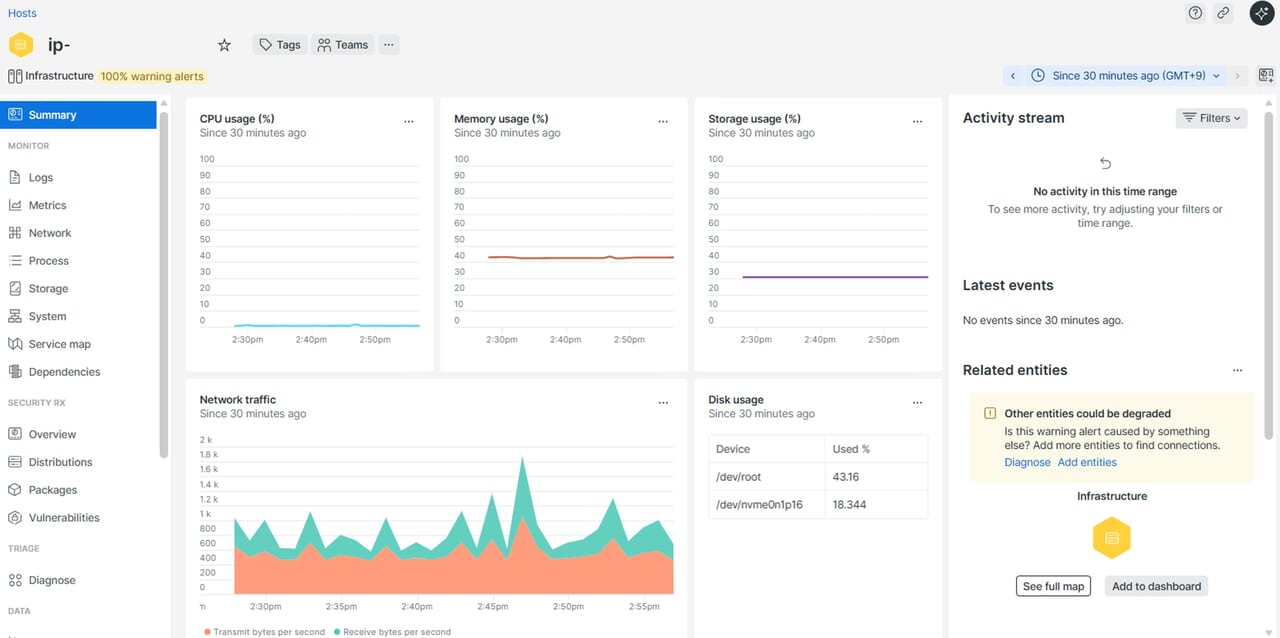This screenshot has width=1280, height=638.
Task: Open the Hosts breadcrumb link
Action: tap(22, 13)
